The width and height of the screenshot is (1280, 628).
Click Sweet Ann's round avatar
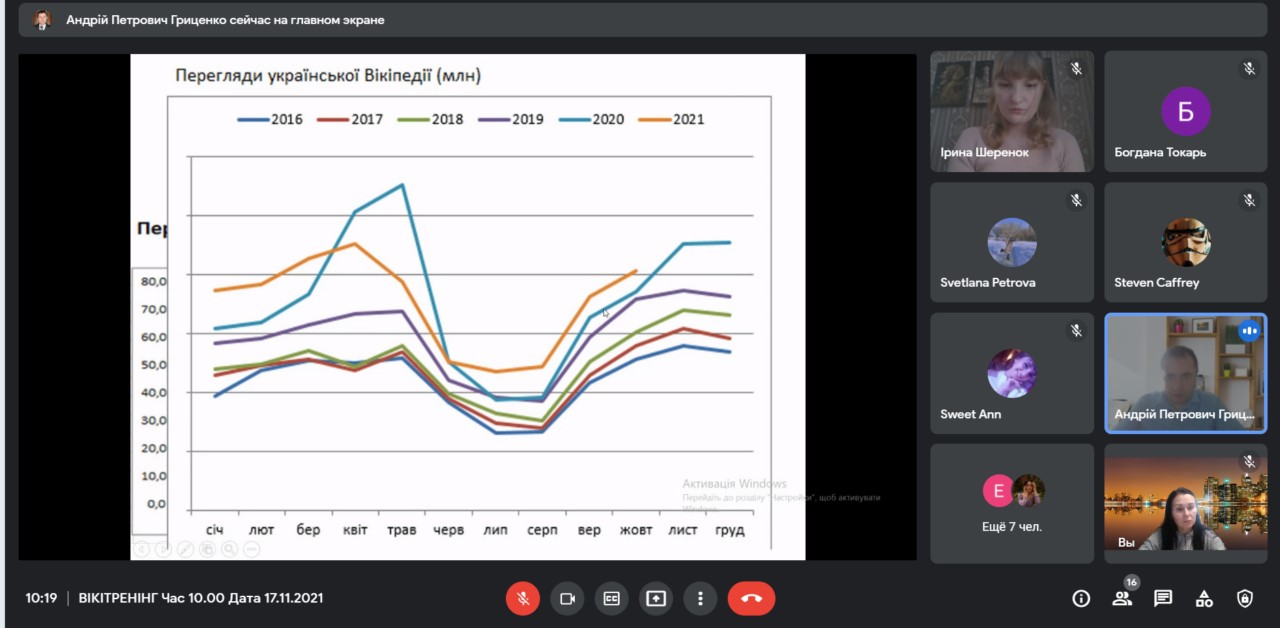pos(1012,373)
